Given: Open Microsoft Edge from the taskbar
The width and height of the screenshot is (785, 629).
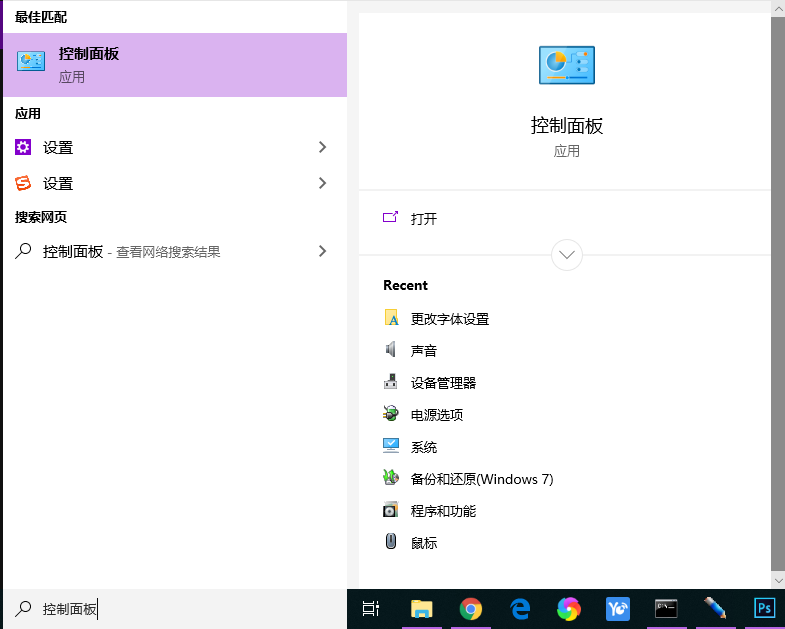Looking at the screenshot, I should click(519, 609).
